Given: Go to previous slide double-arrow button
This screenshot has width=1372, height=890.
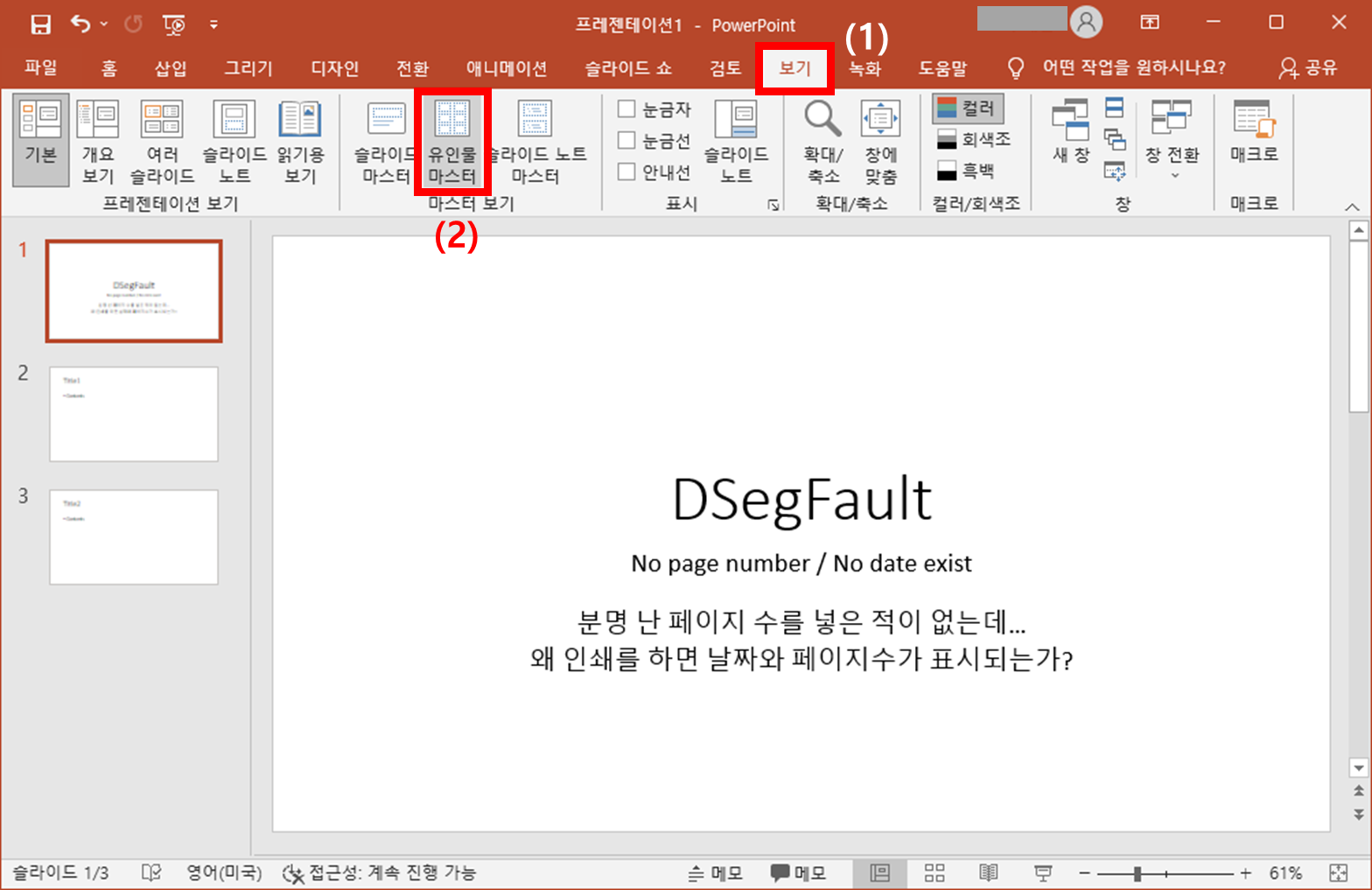Looking at the screenshot, I should click(1358, 790).
